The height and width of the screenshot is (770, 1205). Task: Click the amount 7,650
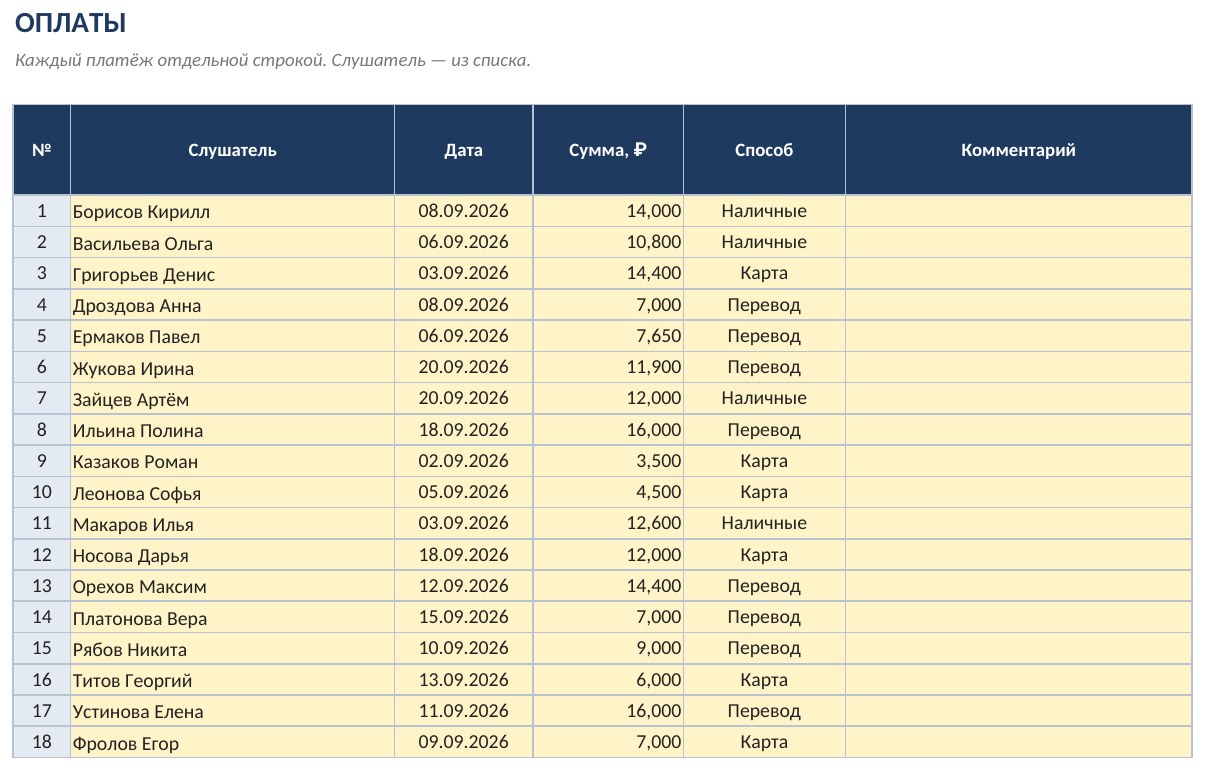pos(608,336)
